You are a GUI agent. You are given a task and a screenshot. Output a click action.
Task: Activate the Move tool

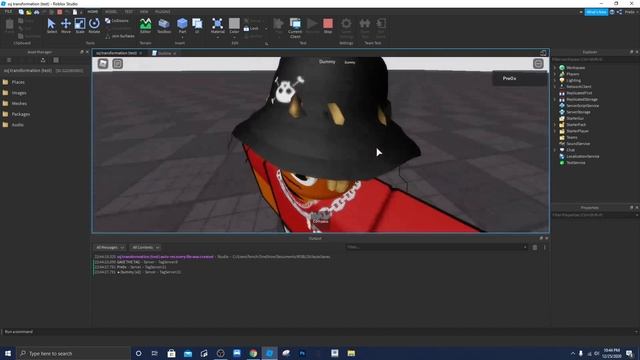coord(66,25)
